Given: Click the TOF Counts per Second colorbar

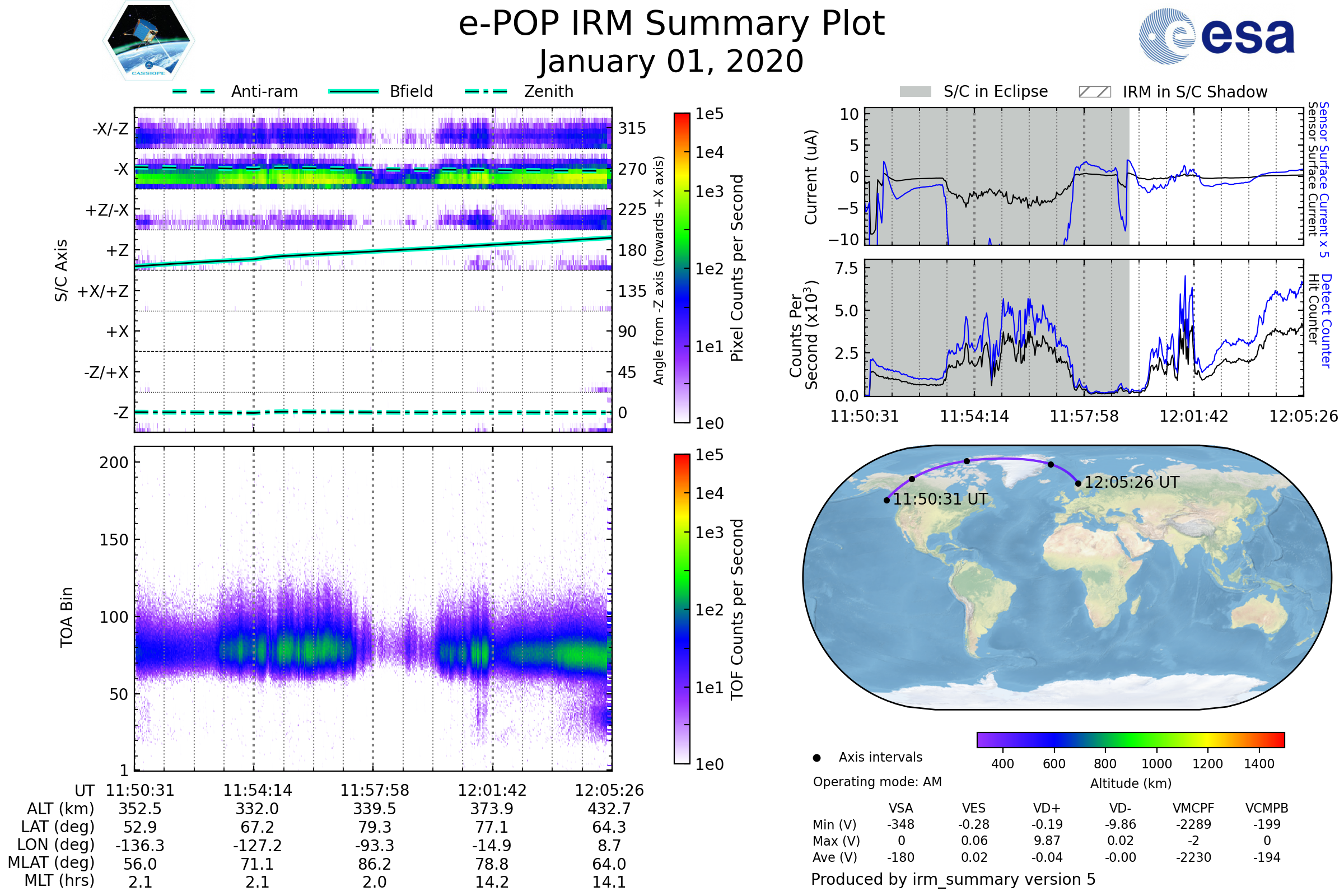Looking at the screenshot, I should (x=682, y=609).
